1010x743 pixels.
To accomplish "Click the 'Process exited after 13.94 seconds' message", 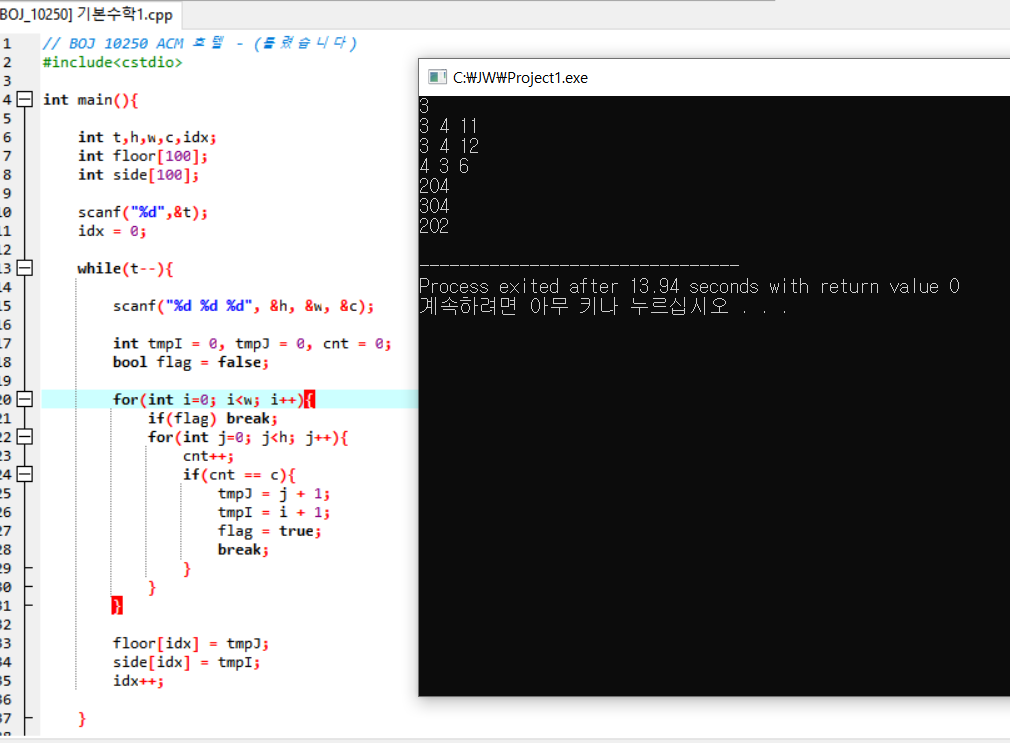I will (689, 286).
